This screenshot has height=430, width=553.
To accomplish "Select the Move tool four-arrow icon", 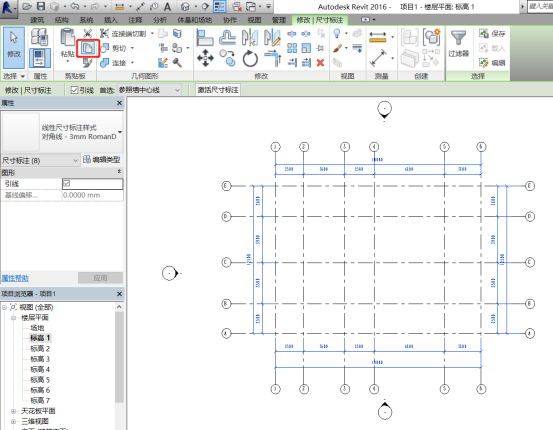I will [x=205, y=58].
